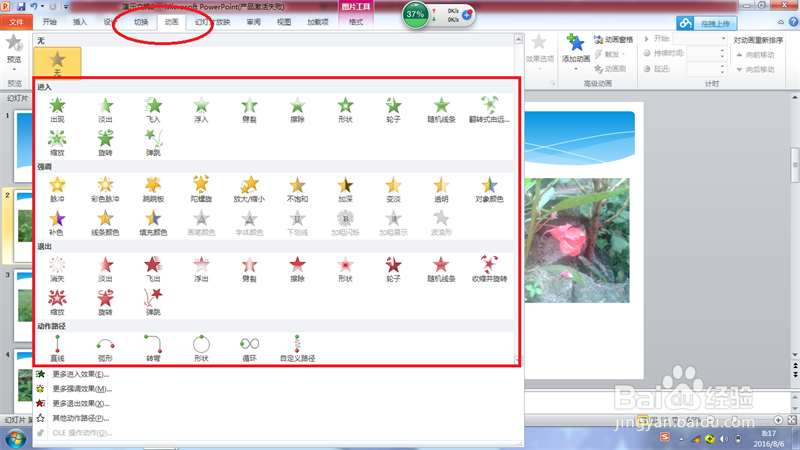Select the 补色 emphasis effect
The height and width of the screenshot is (450, 800).
(57, 223)
